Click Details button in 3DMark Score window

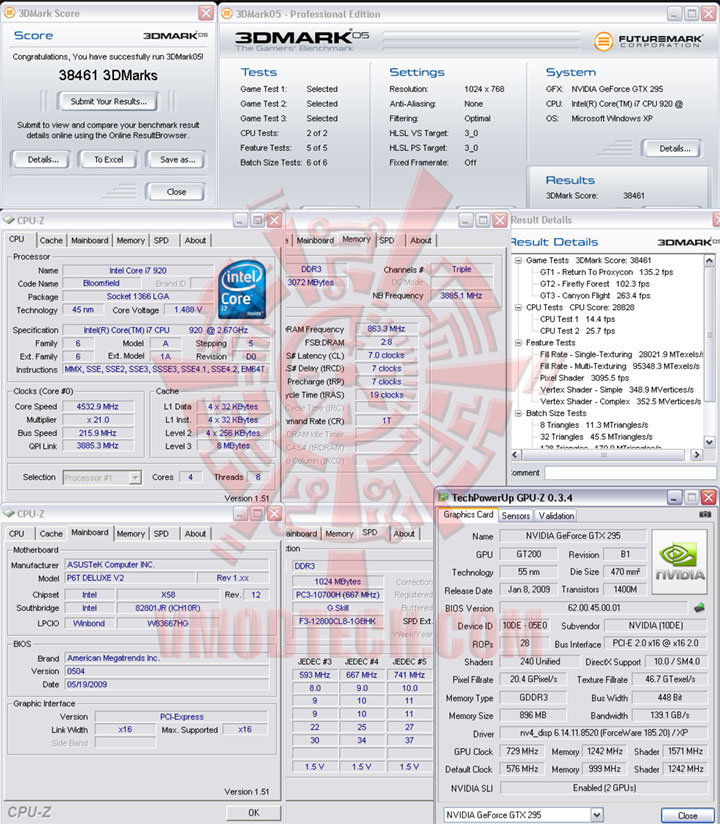(43, 160)
